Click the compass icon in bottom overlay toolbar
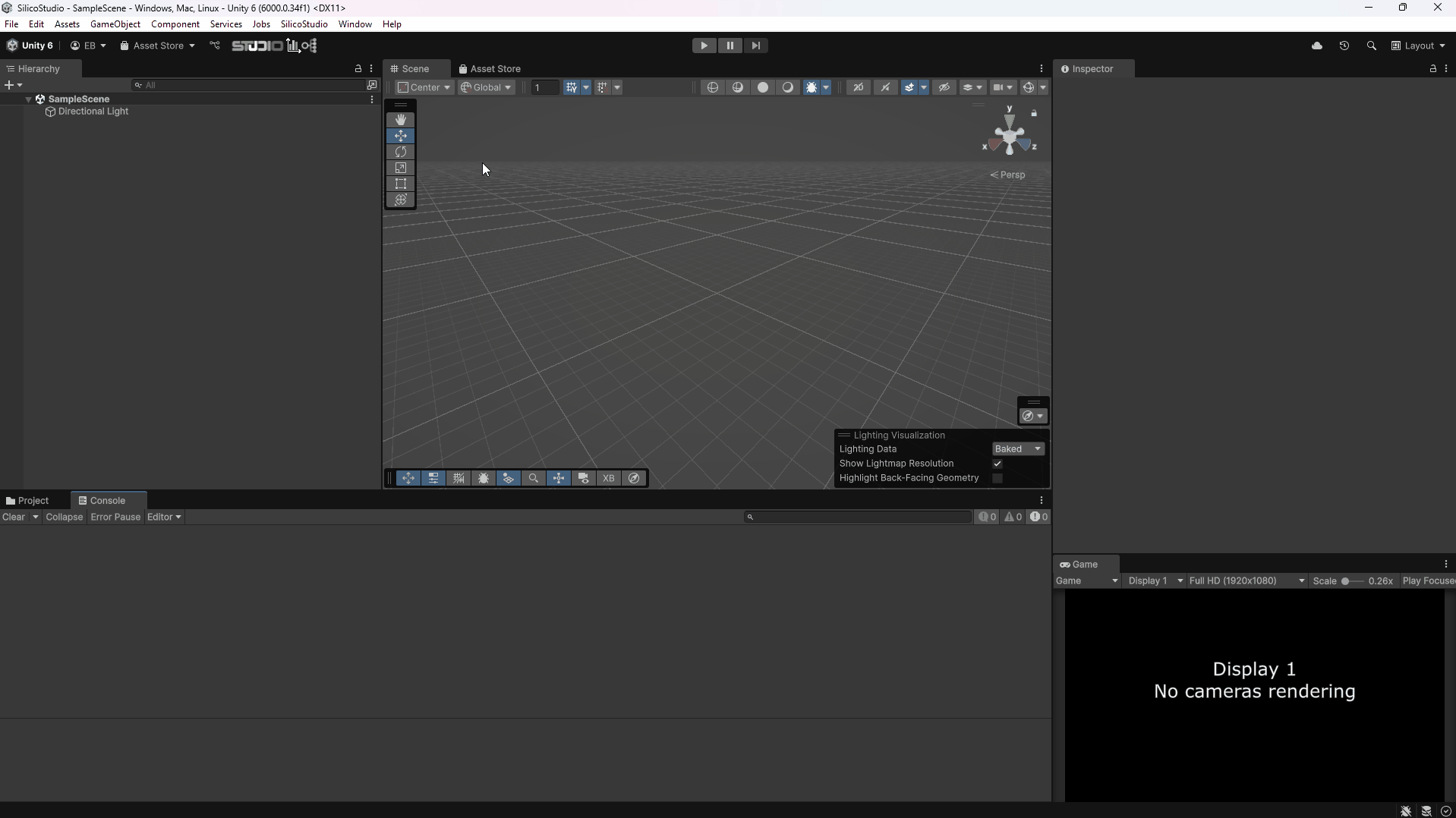The height and width of the screenshot is (818, 1456). (x=634, y=478)
